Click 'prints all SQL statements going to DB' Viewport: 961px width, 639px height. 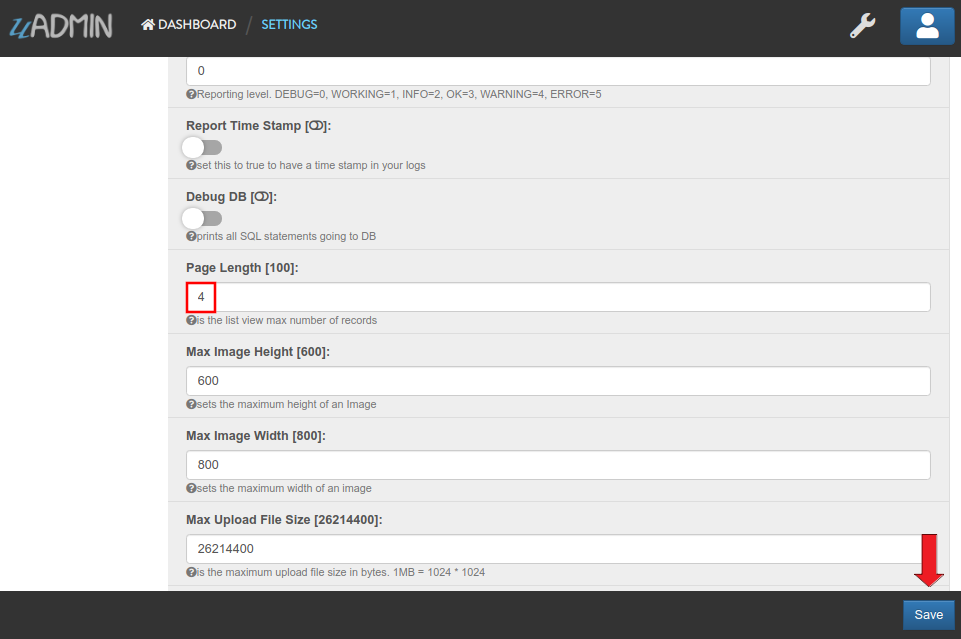point(286,236)
